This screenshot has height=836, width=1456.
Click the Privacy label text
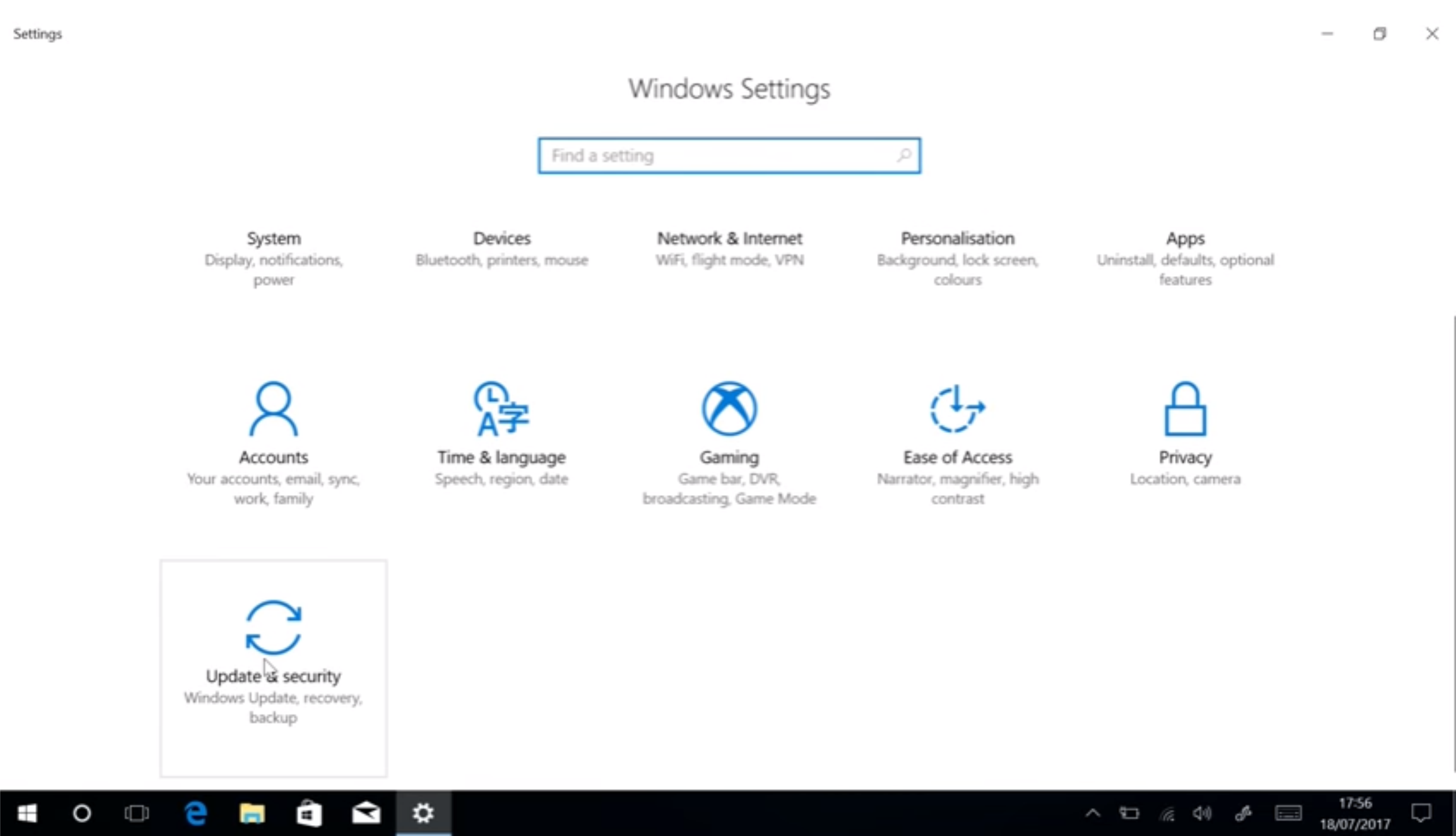(x=1185, y=458)
